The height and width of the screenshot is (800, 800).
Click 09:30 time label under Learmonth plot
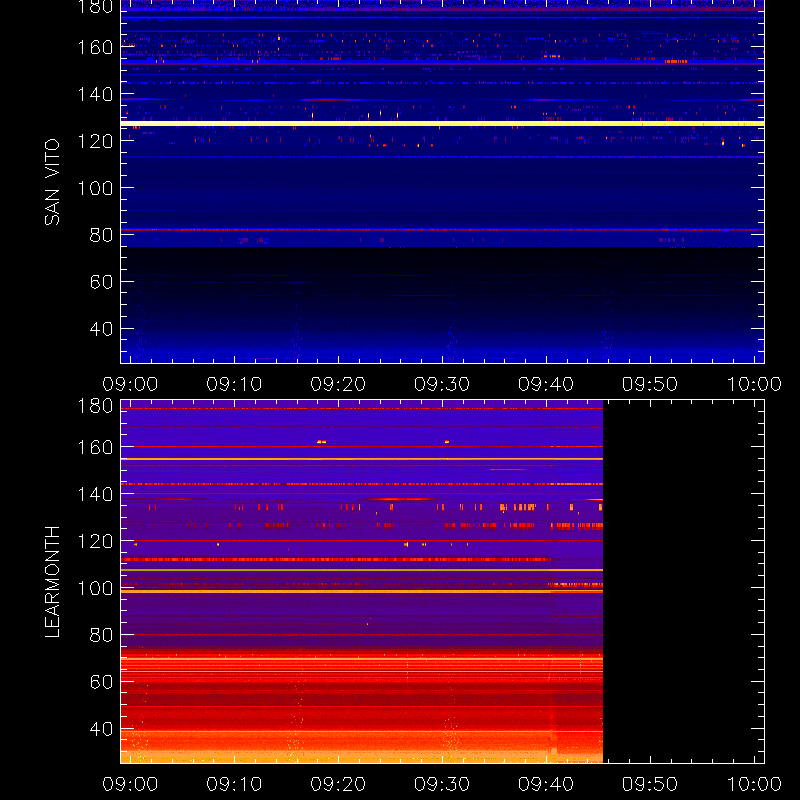[442, 784]
